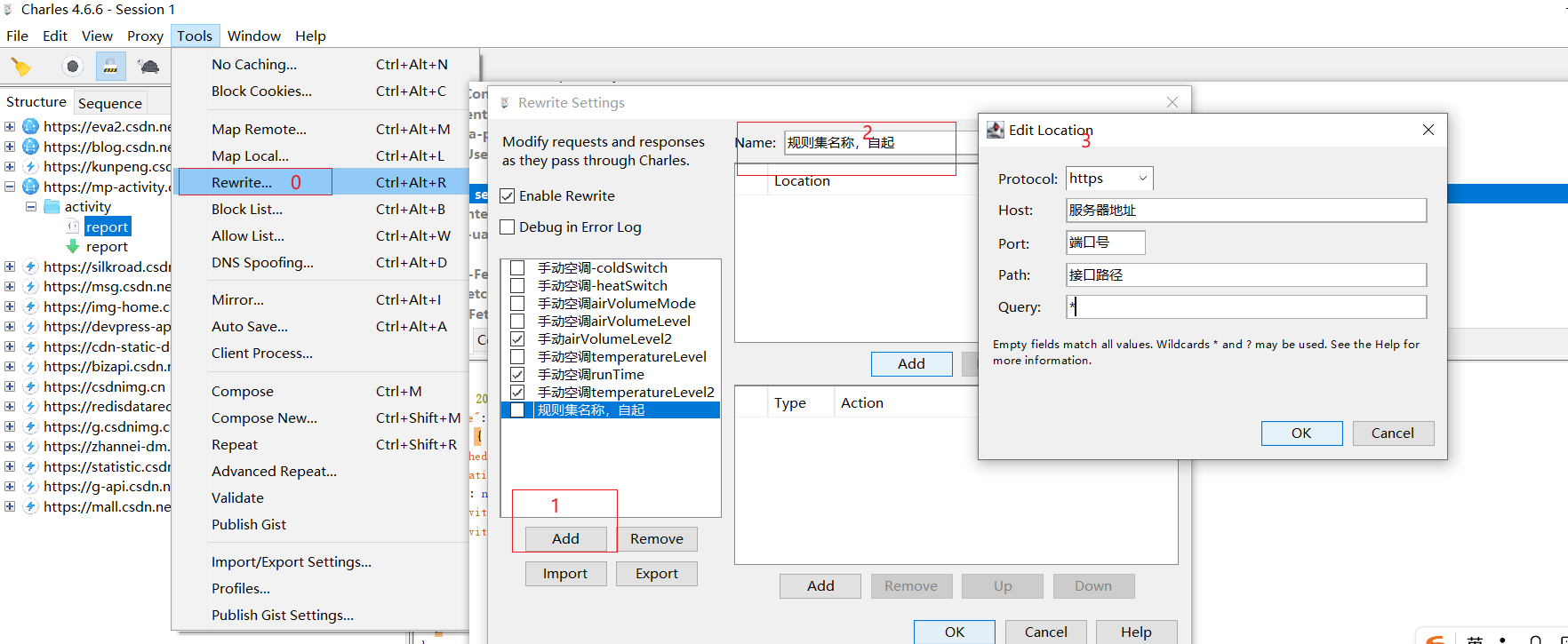Click the lightning icon for g-api.csdn host
Screen dimensions: 1568x644
(30, 486)
